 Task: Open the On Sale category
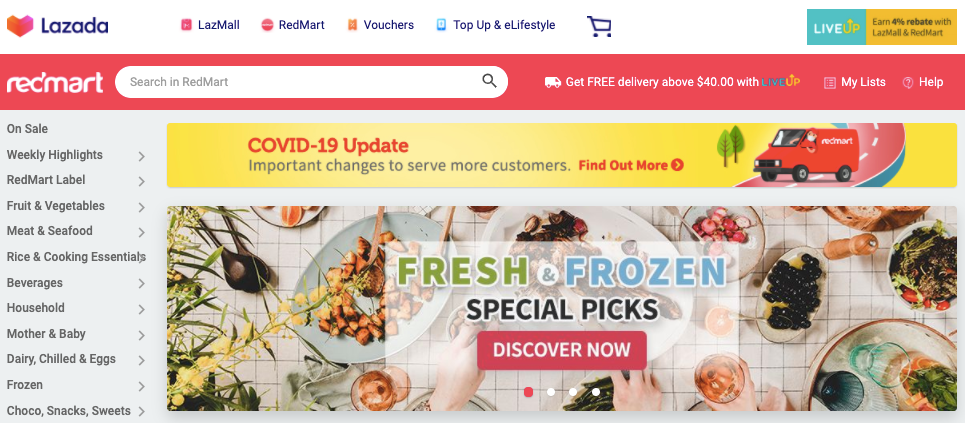pos(27,129)
